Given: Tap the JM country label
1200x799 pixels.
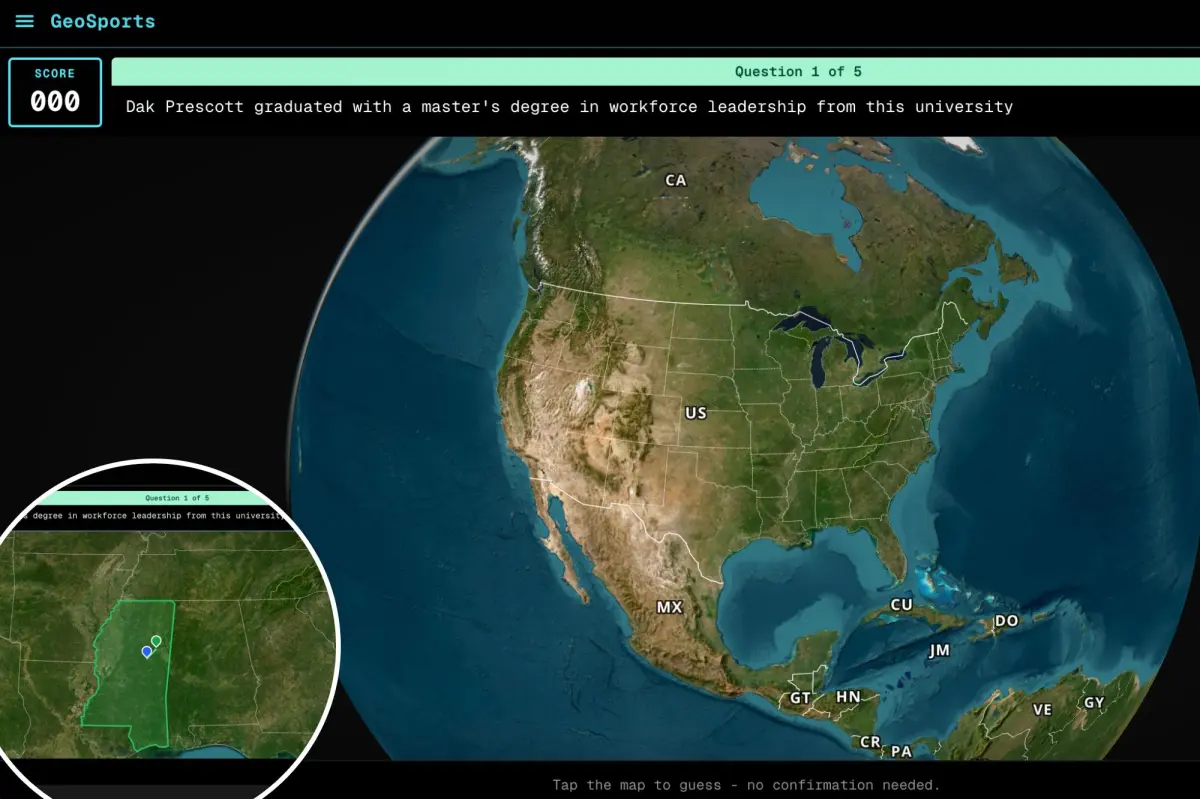Looking at the screenshot, I should click(x=939, y=650).
